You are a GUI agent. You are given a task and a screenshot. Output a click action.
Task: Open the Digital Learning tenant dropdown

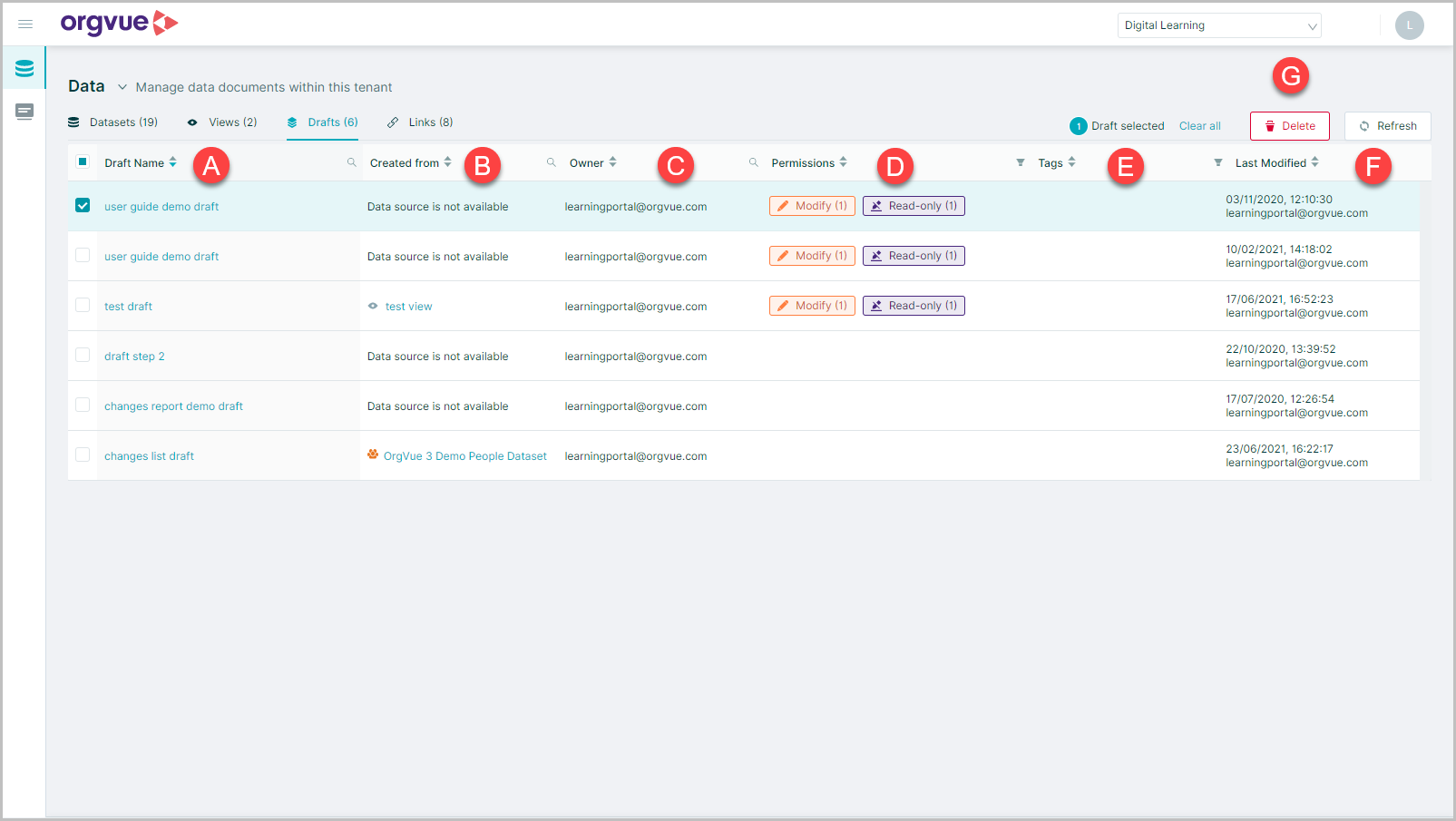click(x=1218, y=24)
